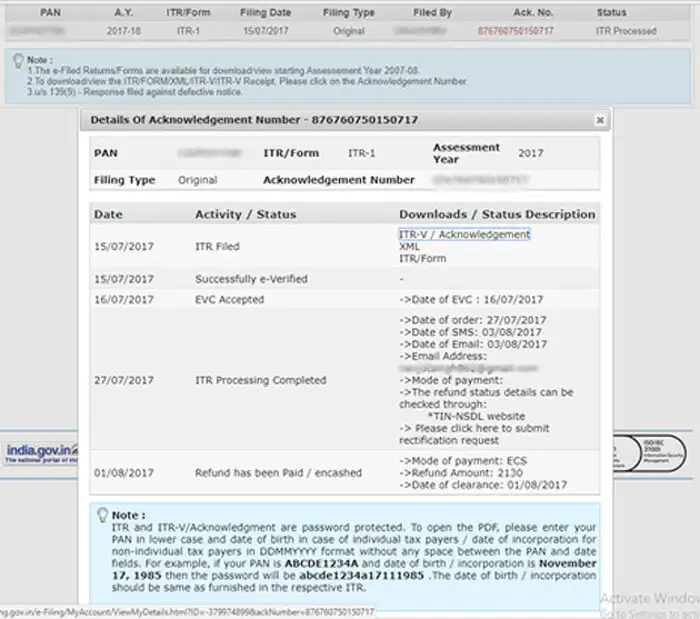
Task: Select the ITR Processing Completed row
Action: (344, 380)
